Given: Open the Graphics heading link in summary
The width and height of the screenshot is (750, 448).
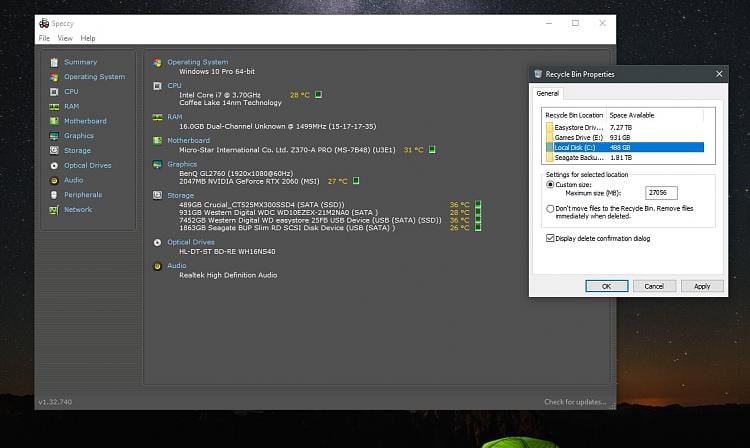Looking at the screenshot, I should click(x=182, y=164).
